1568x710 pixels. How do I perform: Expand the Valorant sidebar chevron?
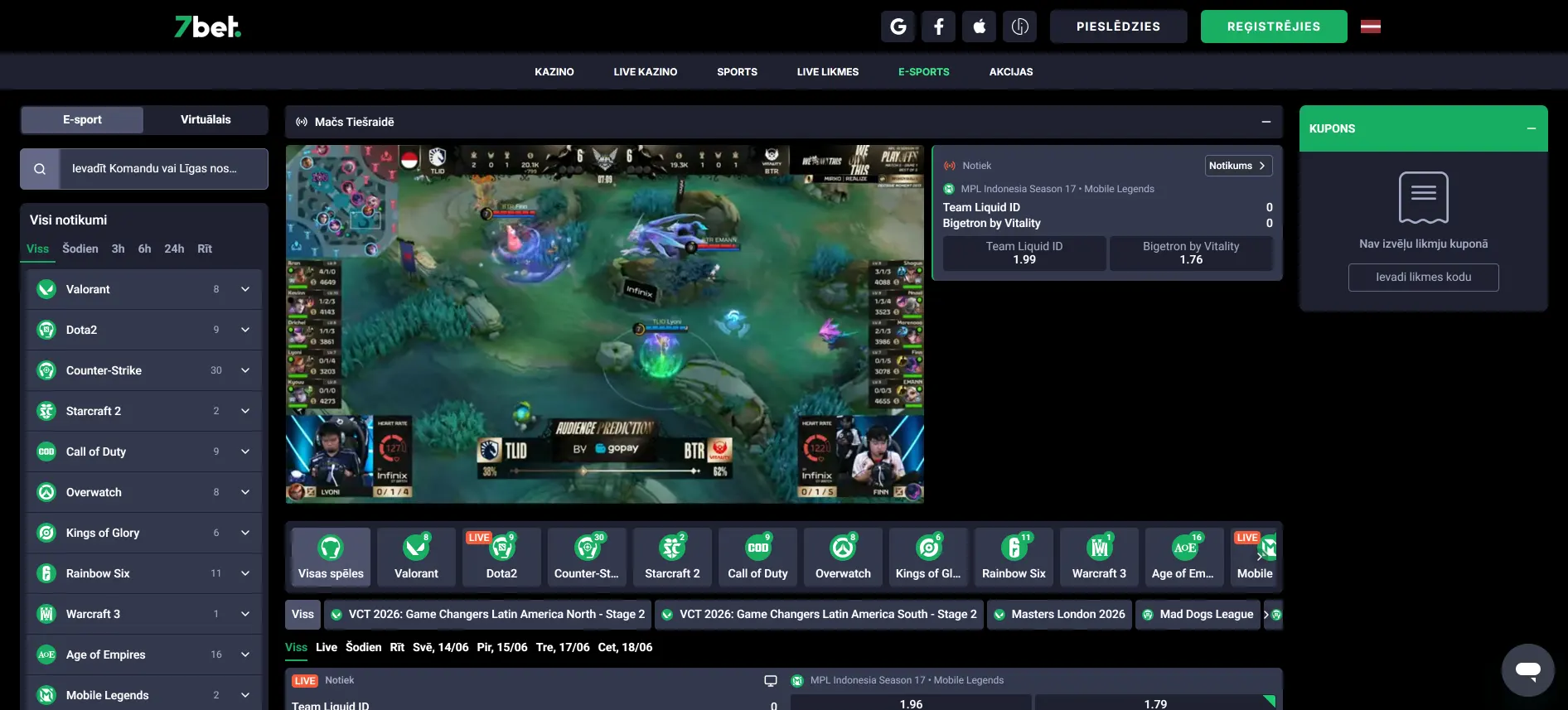[245, 289]
